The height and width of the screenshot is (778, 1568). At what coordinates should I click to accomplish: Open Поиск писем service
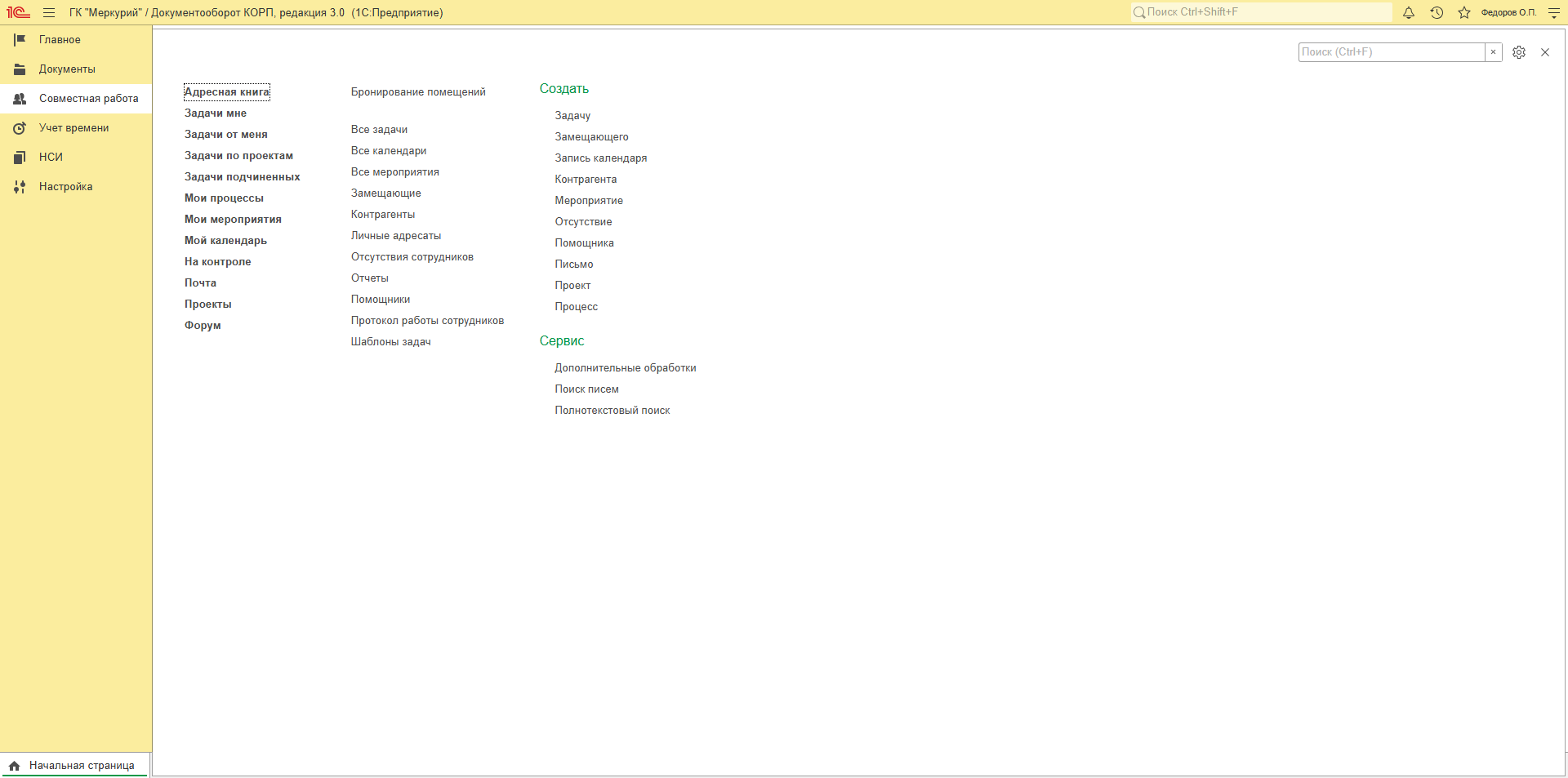click(587, 389)
